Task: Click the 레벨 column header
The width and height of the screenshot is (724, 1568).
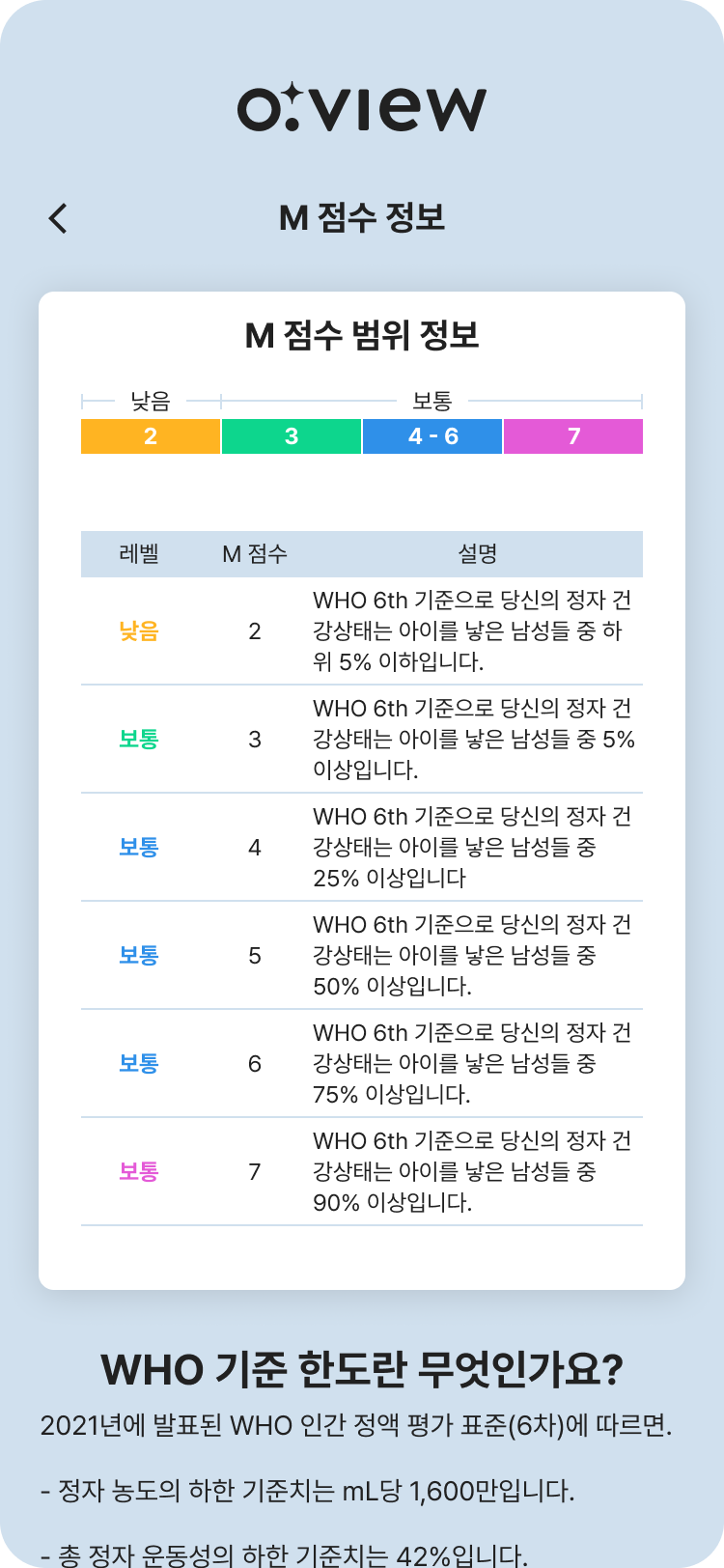Action: pos(139,554)
